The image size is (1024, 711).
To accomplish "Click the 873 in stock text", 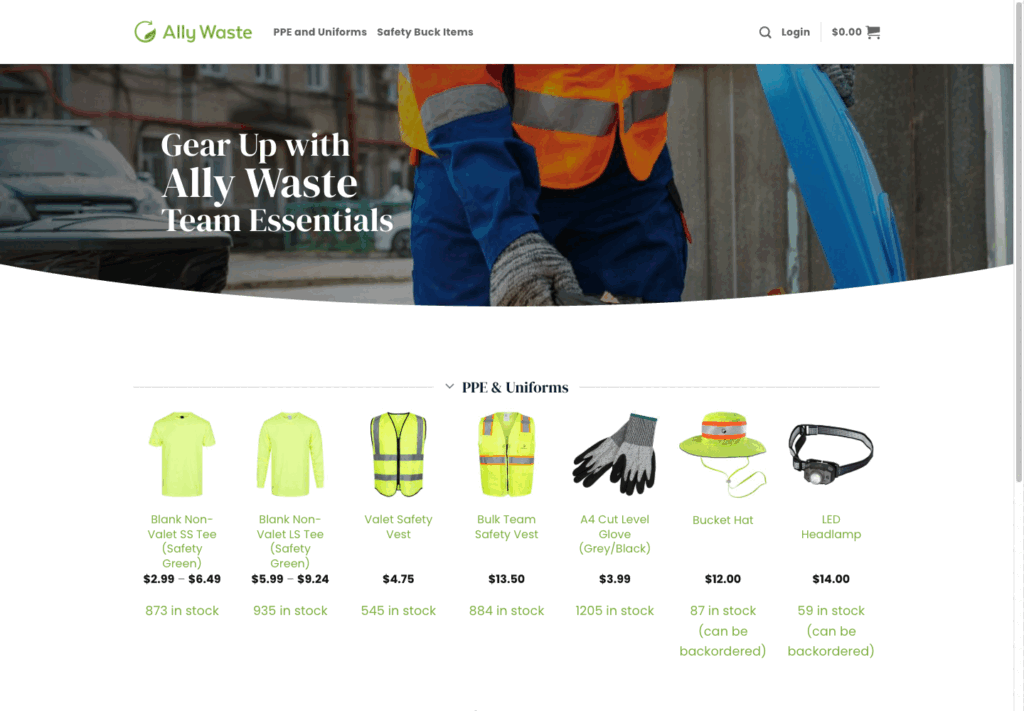I will coord(182,610).
